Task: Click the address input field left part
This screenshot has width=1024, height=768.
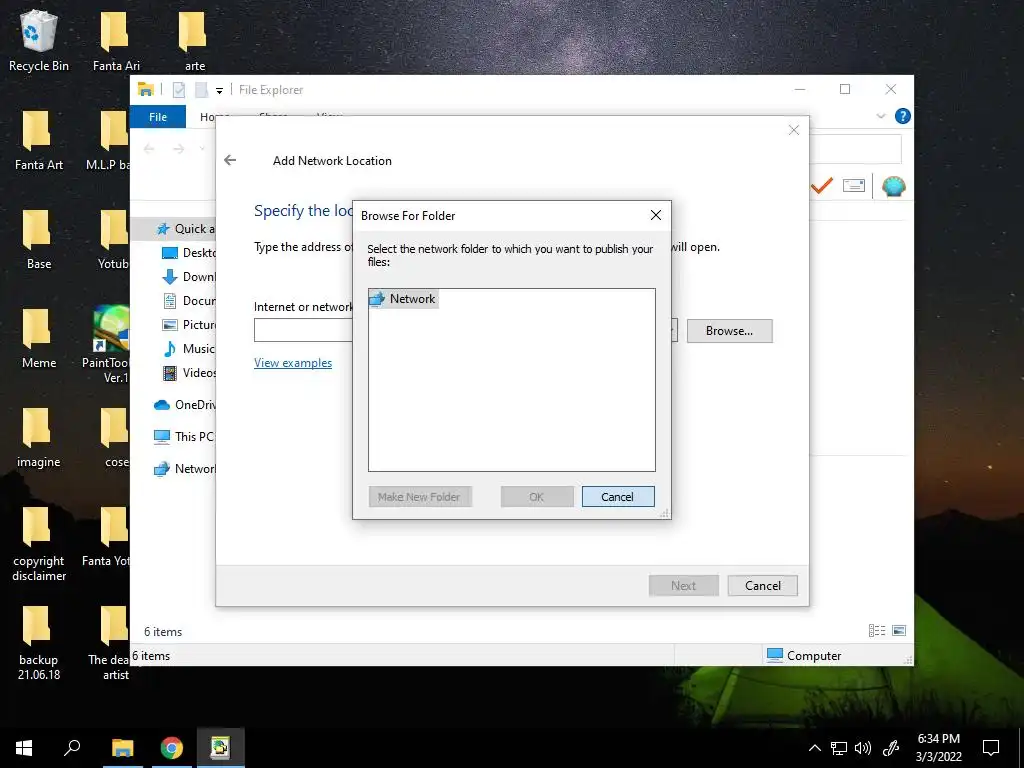Action: point(303,330)
